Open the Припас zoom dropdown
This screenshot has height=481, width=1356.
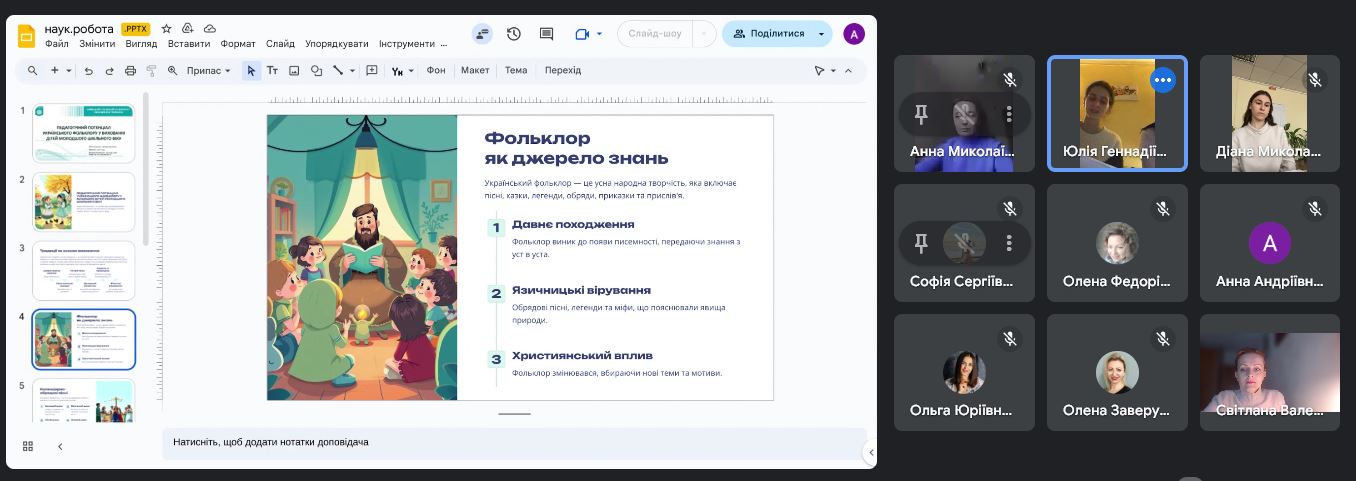point(209,71)
